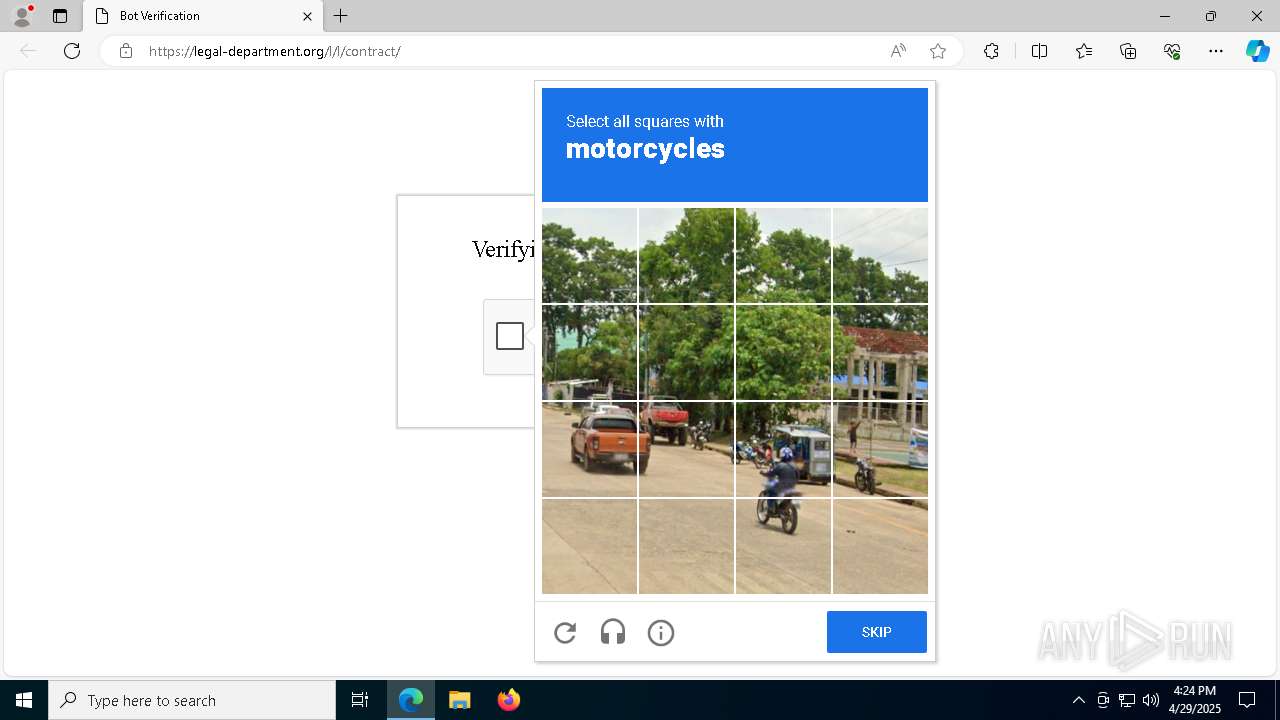Open browser profile icon
The image size is (1280, 720).
pos(22,16)
